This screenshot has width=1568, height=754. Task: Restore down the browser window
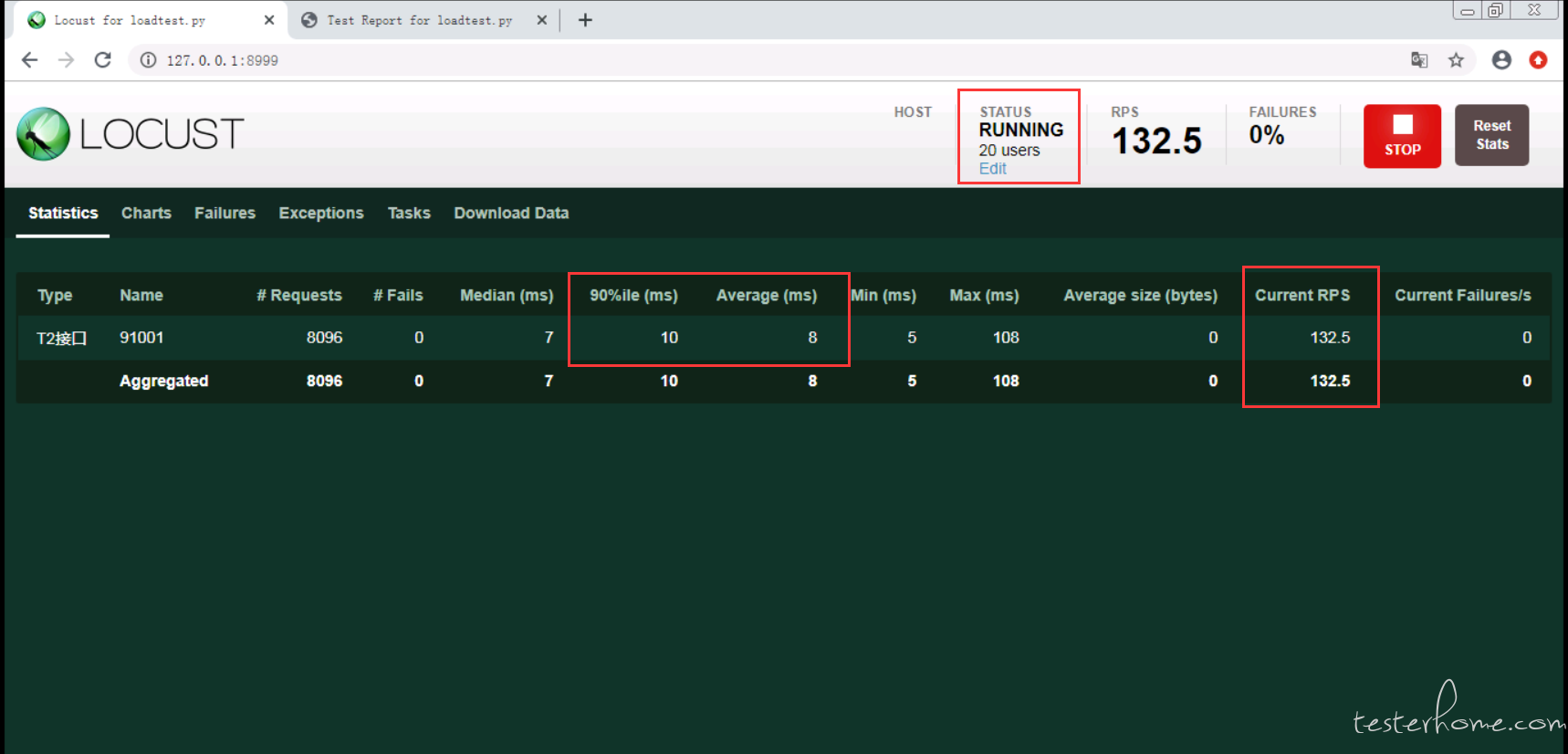click(1495, 11)
